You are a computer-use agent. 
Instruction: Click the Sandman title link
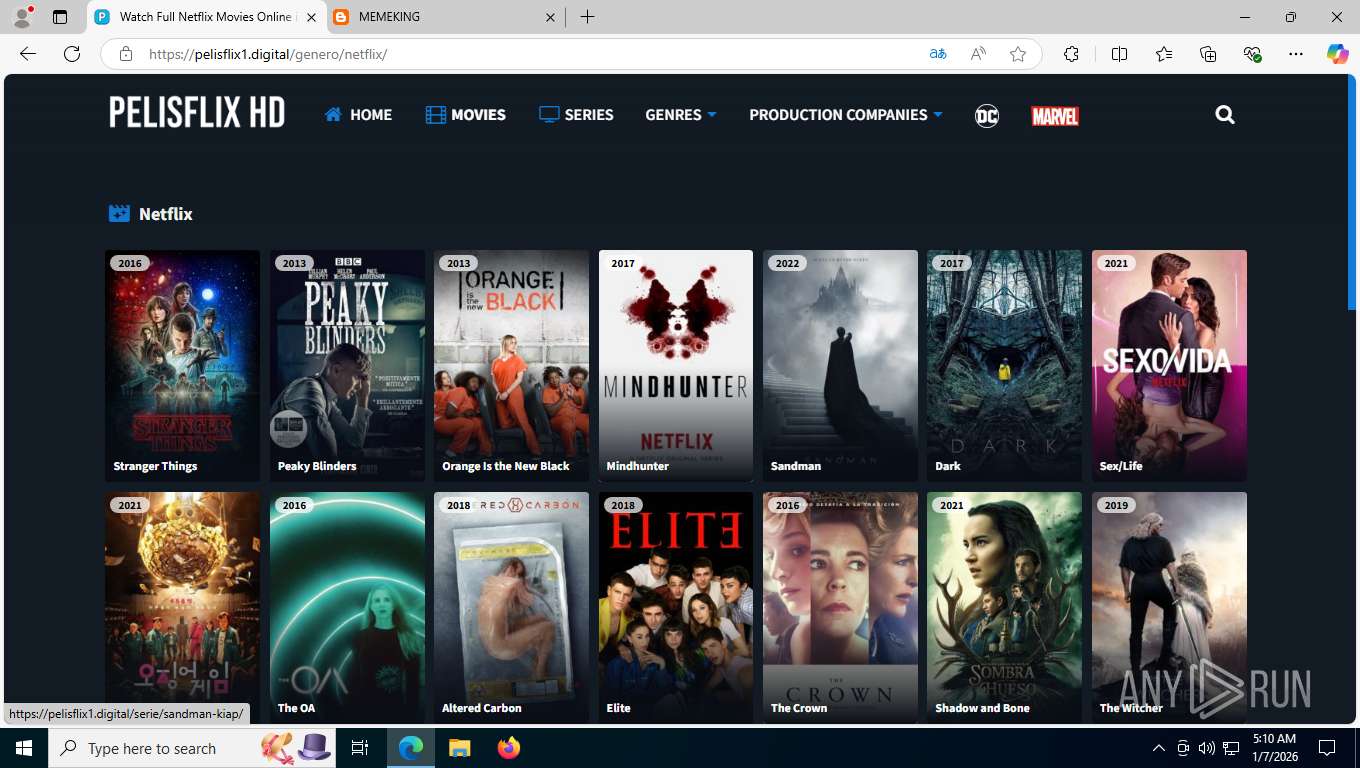[796, 466]
